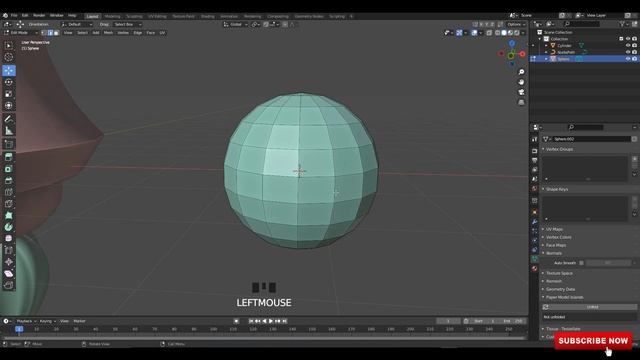This screenshot has height=360, width=640.
Task: Open the Edit Mode dropdown
Action: 21,33
